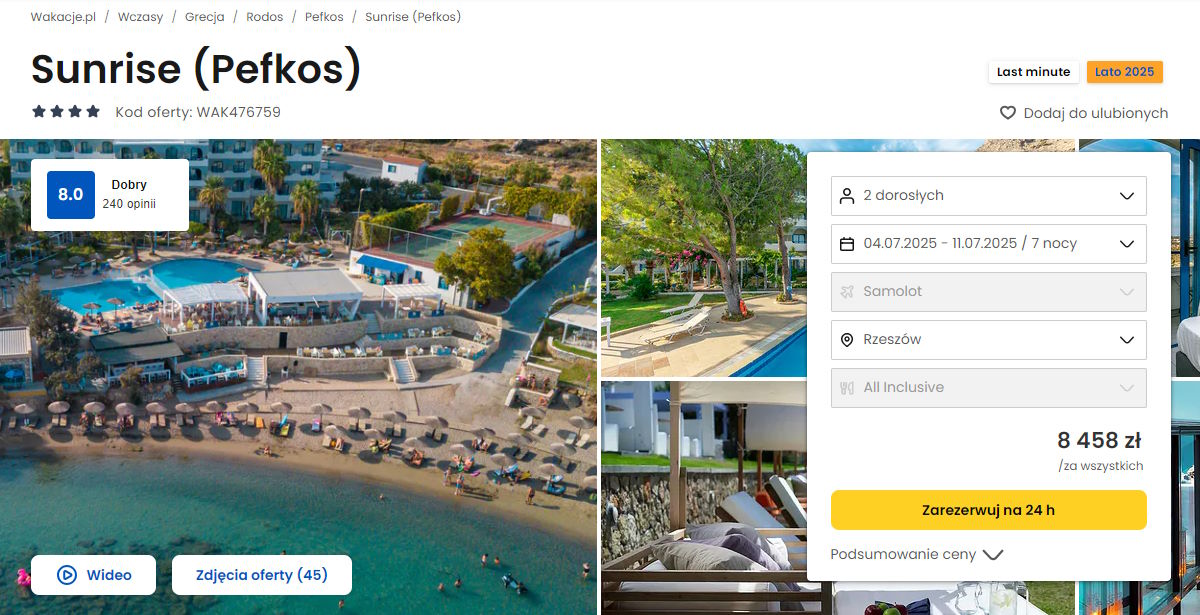This screenshot has height=615, width=1200.
Task: Click the location pin icon by Rzeszów
Action: 847,339
